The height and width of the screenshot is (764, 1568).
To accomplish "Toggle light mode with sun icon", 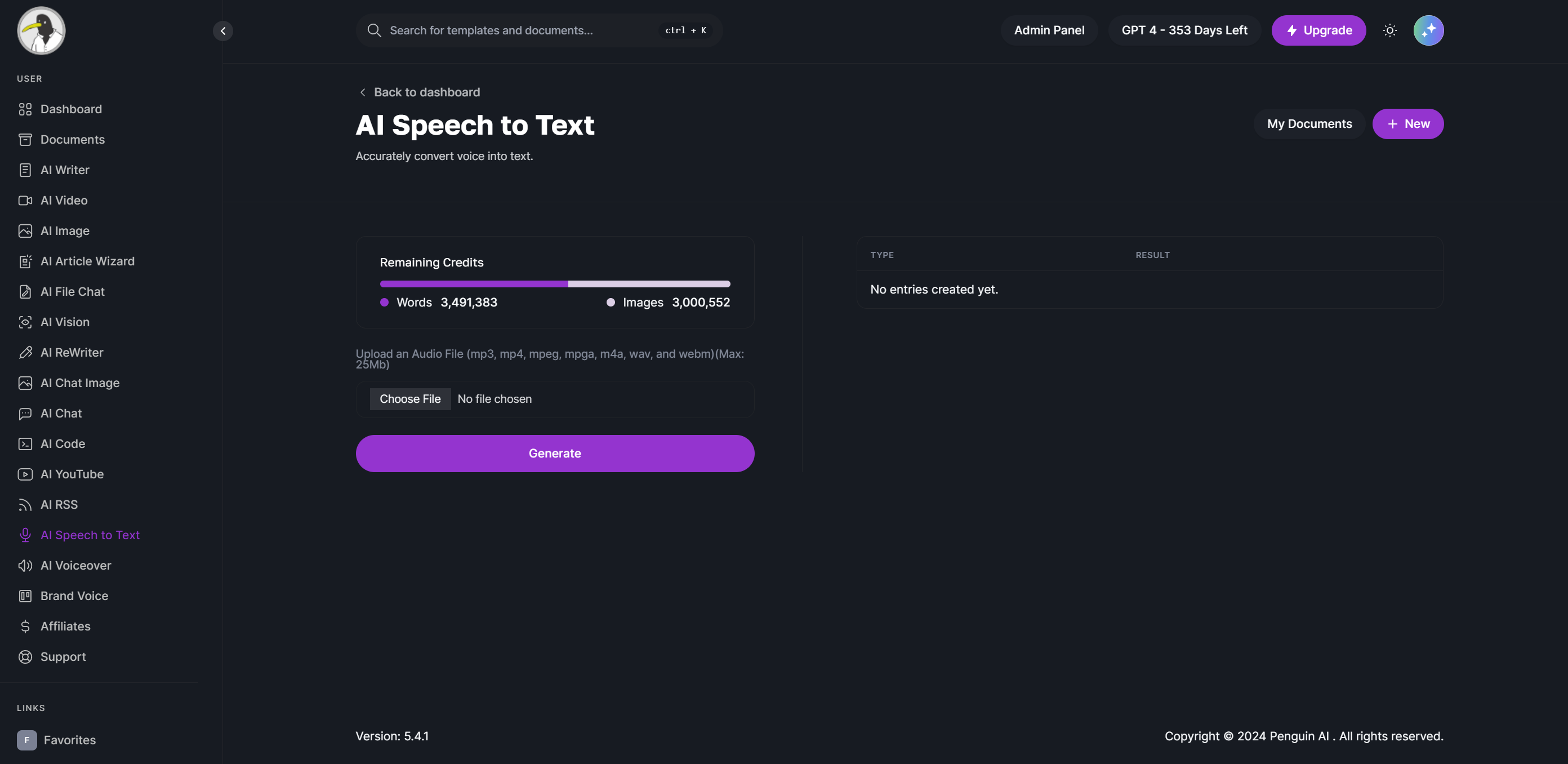I will coord(1389,30).
